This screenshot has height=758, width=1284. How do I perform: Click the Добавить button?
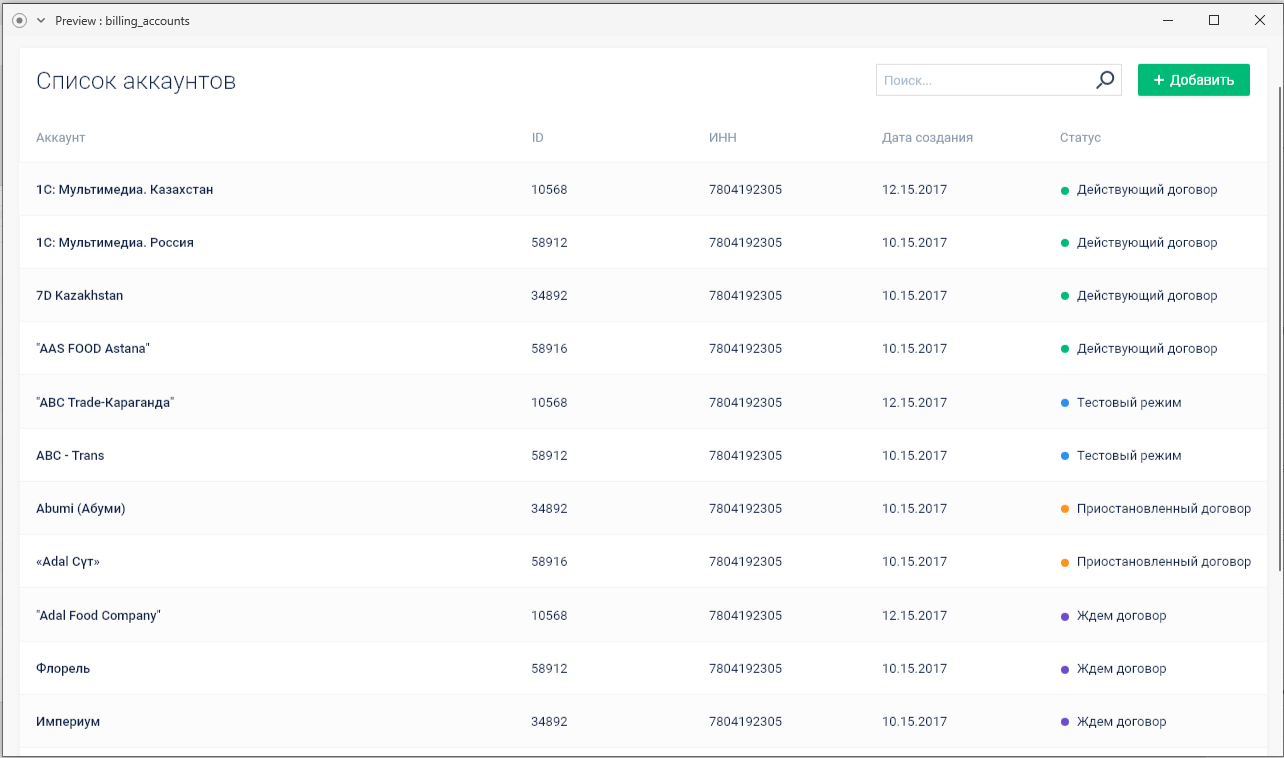coord(1194,80)
